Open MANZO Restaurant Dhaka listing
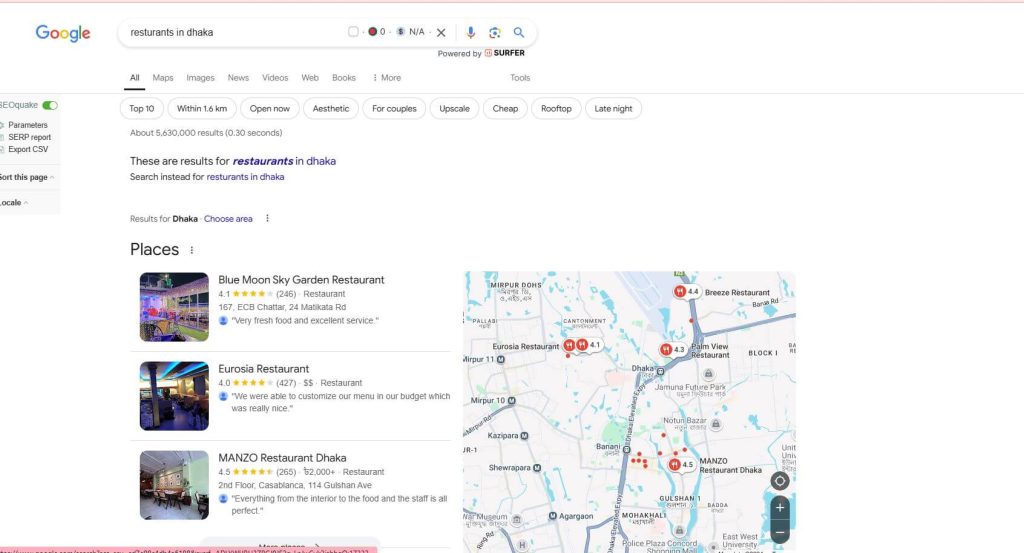 (x=282, y=458)
